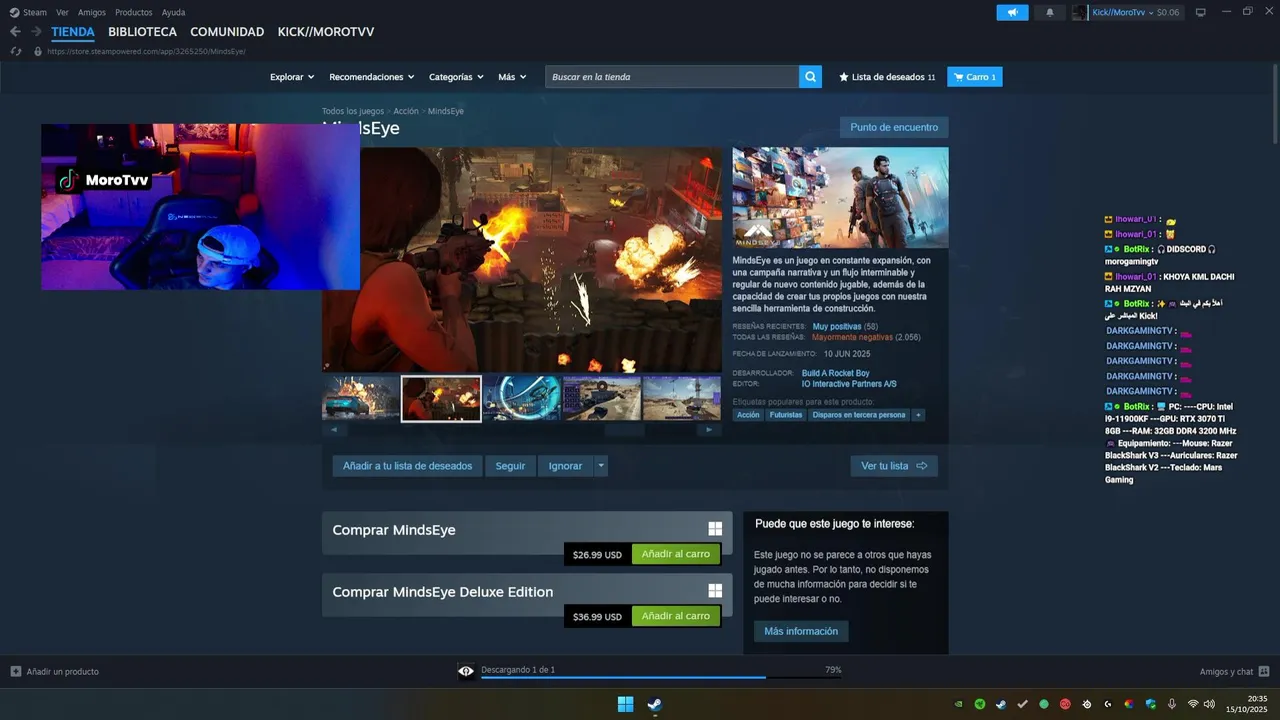Open the Productos menu
This screenshot has width=1280, height=720.
[x=134, y=12]
